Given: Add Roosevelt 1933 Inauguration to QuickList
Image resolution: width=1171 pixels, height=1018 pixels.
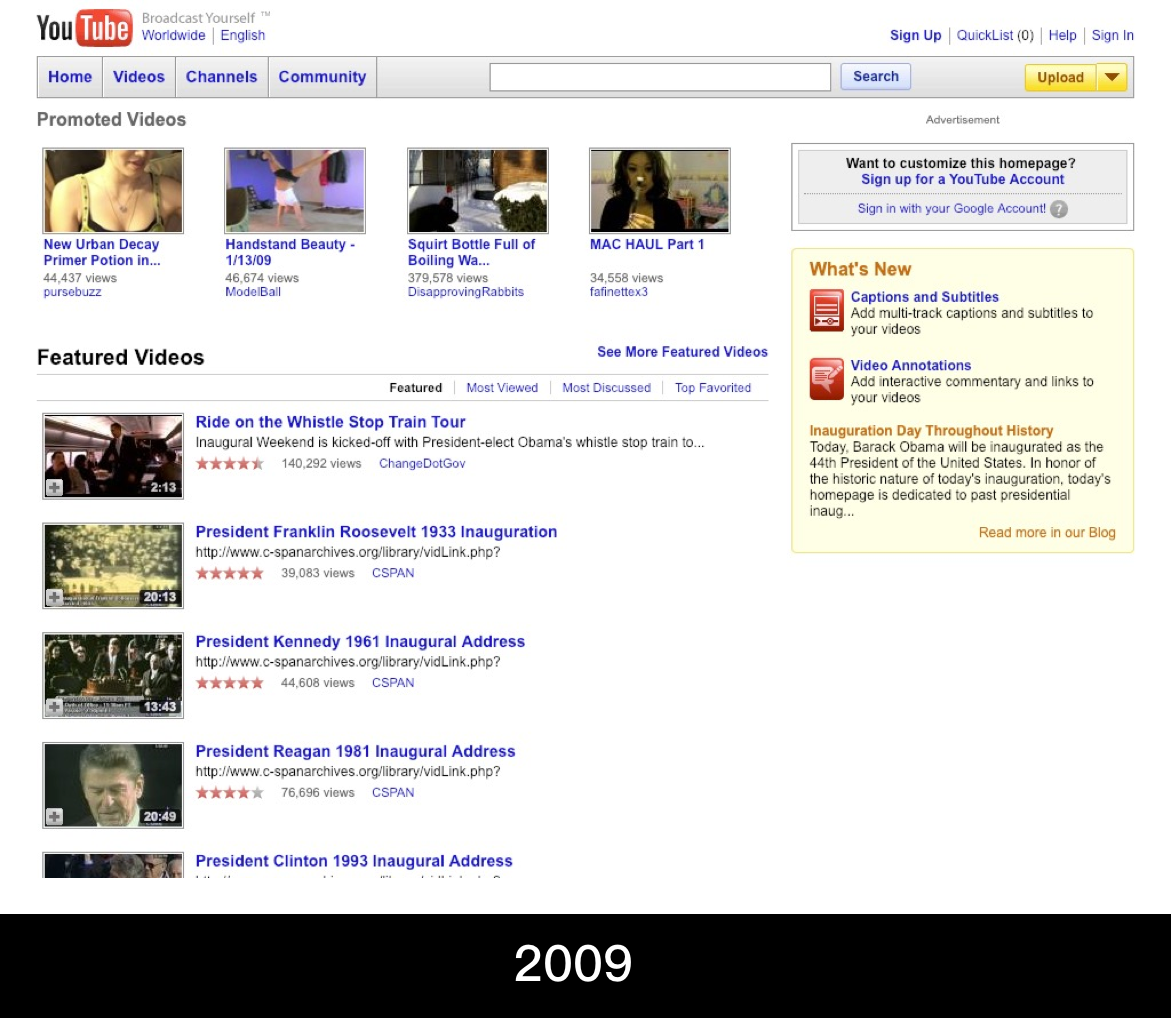Looking at the screenshot, I should pyautogui.click(x=55, y=597).
